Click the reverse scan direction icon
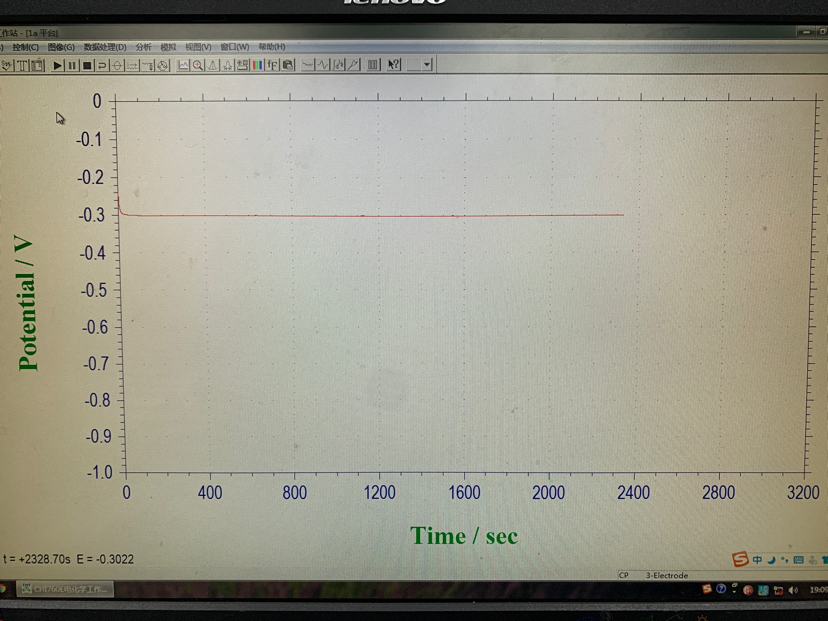 (x=102, y=65)
